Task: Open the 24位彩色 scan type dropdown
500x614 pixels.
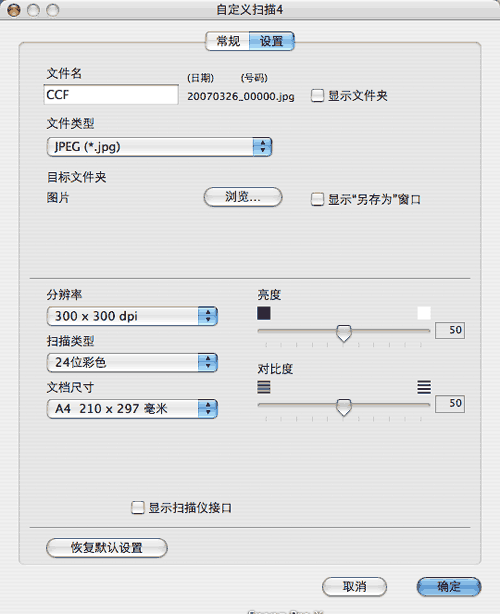Action: click(x=132, y=363)
